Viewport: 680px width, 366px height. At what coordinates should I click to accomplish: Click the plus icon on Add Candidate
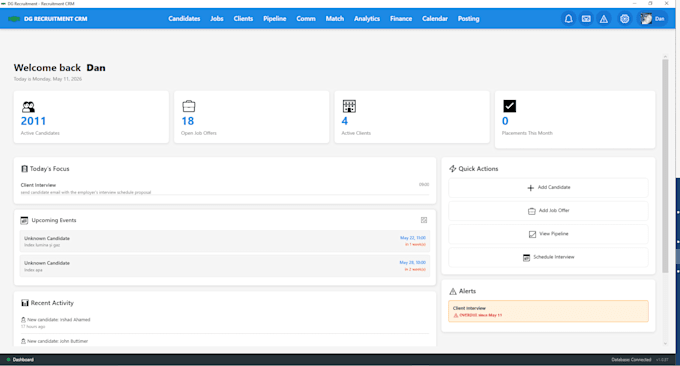[x=530, y=188]
